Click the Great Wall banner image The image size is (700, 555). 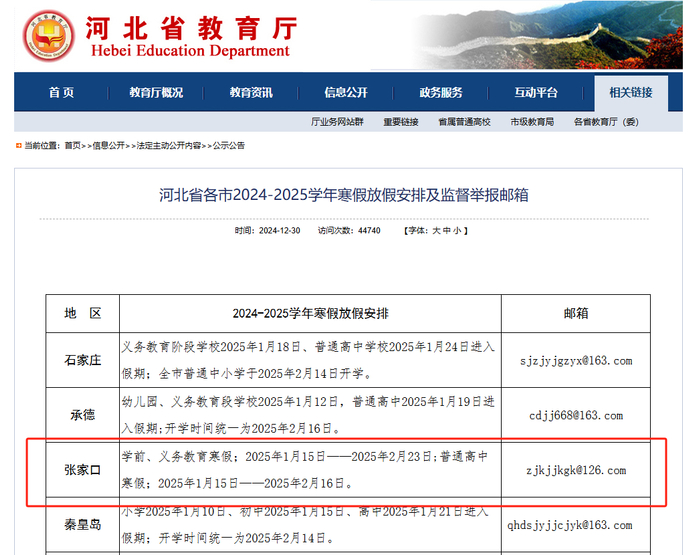547,35
